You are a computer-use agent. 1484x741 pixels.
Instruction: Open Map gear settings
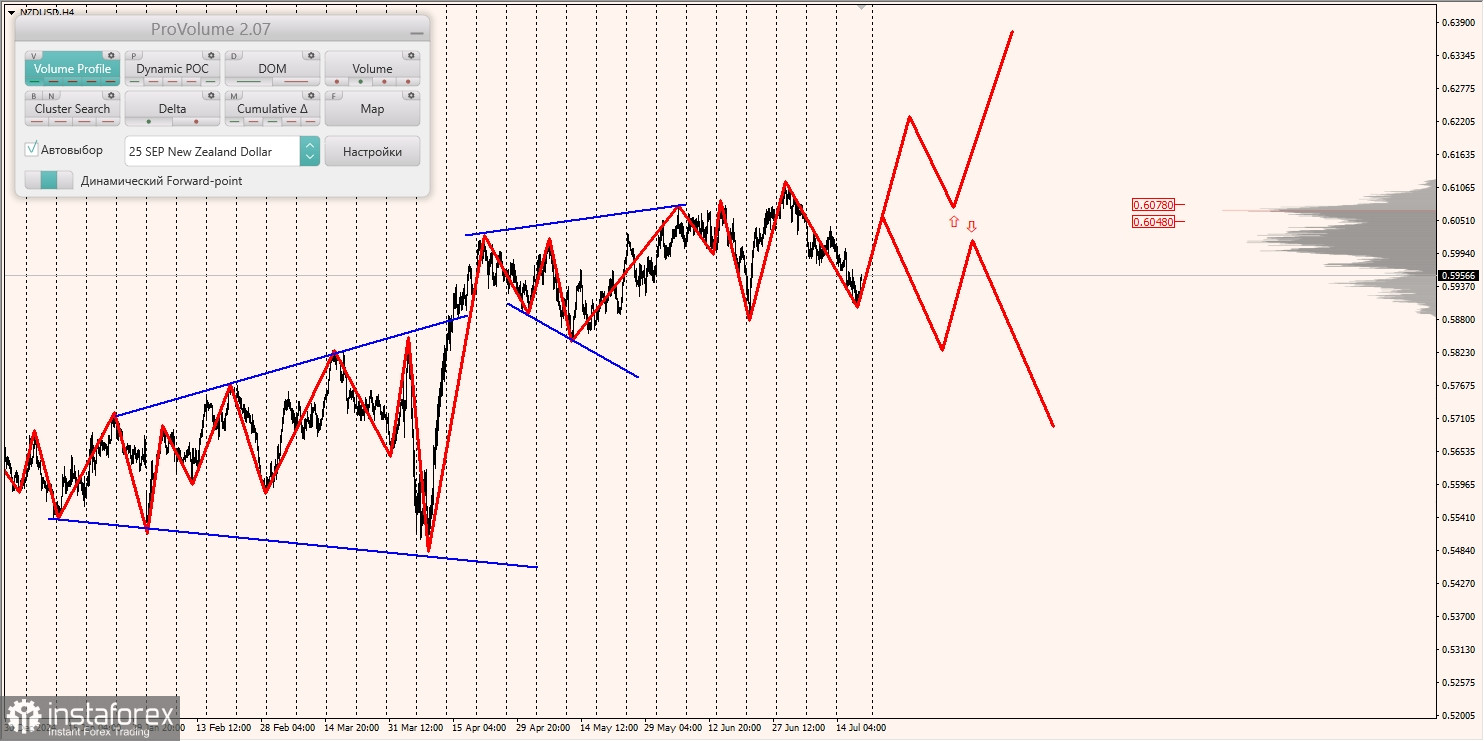coord(411,95)
